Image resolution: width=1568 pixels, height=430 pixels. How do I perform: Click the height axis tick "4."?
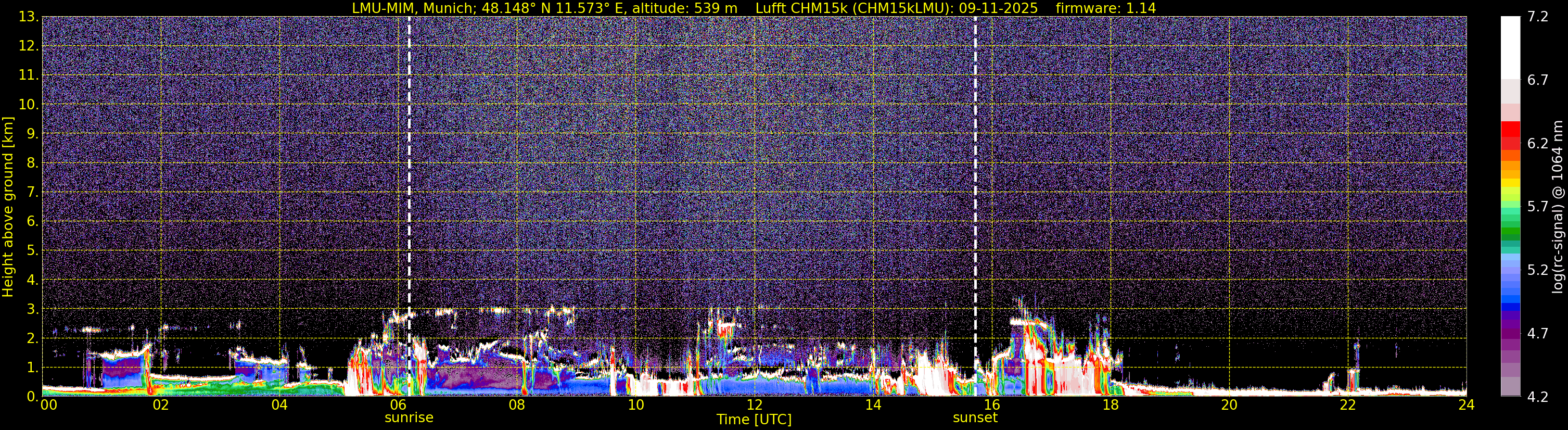tap(32, 280)
